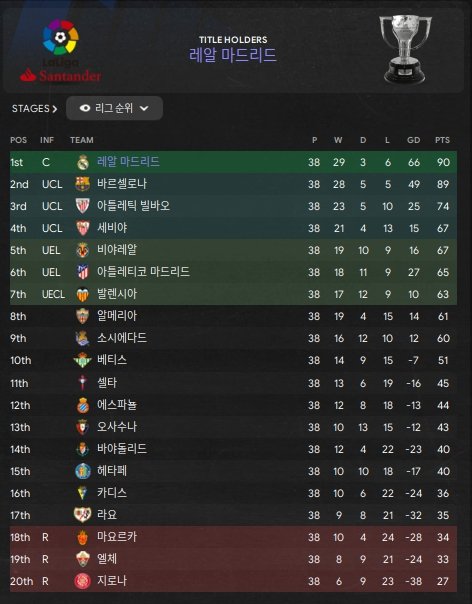The height and width of the screenshot is (604, 472).
Task: Open the Atlético Madrid crest icon
Action: 83,272
